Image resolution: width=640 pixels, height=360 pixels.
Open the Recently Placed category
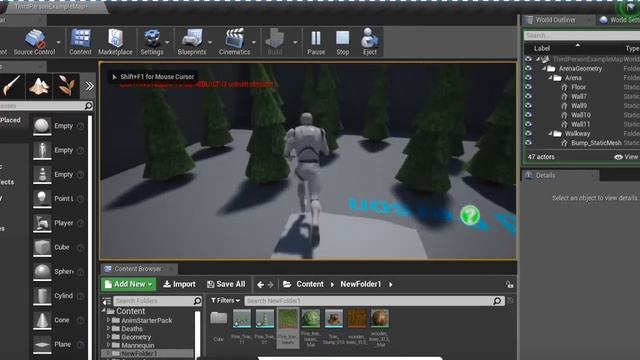point(10,120)
